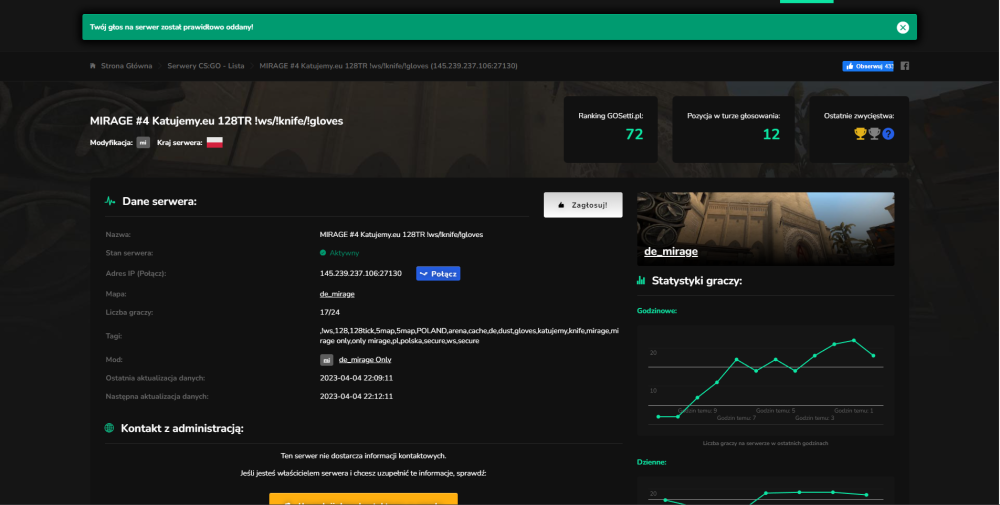Click last update time 2023-04-04 22:09:11
This screenshot has width=1000, height=505.
coord(356,378)
